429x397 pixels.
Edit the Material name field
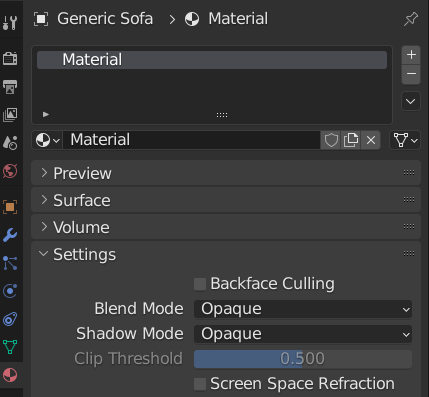pyautogui.click(x=192, y=140)
